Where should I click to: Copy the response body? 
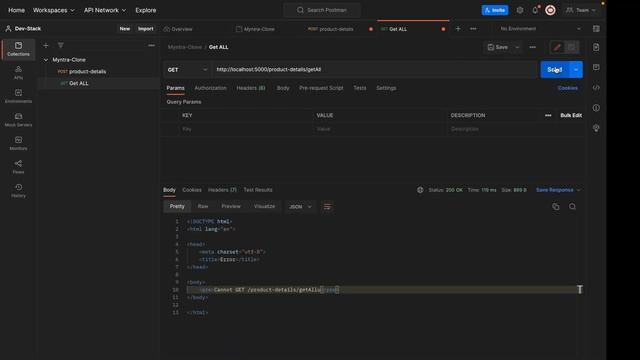point(556,207)
